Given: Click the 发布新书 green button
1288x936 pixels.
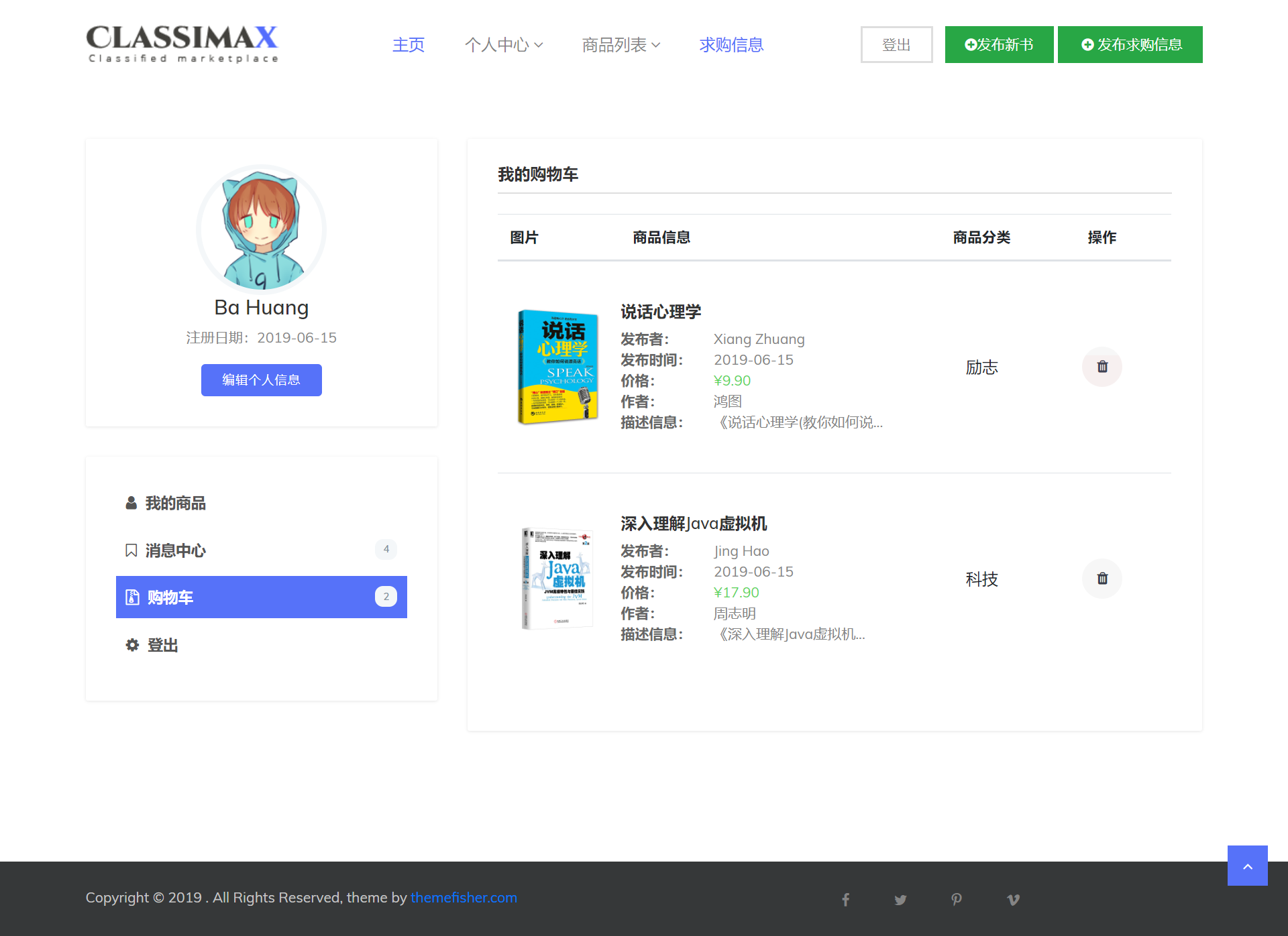Looking at the screenshot, I should point(999,45).
